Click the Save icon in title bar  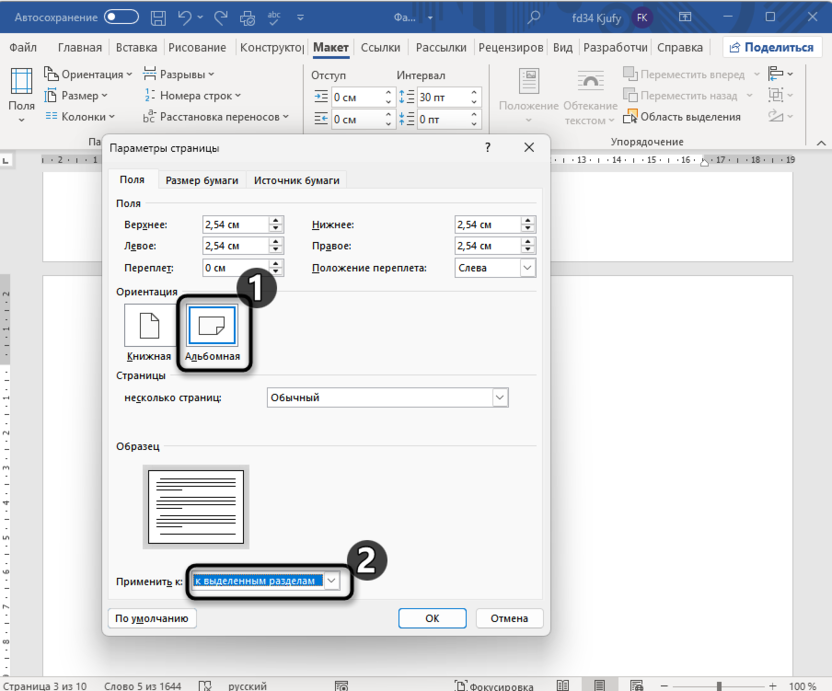[x=158, y=17]
